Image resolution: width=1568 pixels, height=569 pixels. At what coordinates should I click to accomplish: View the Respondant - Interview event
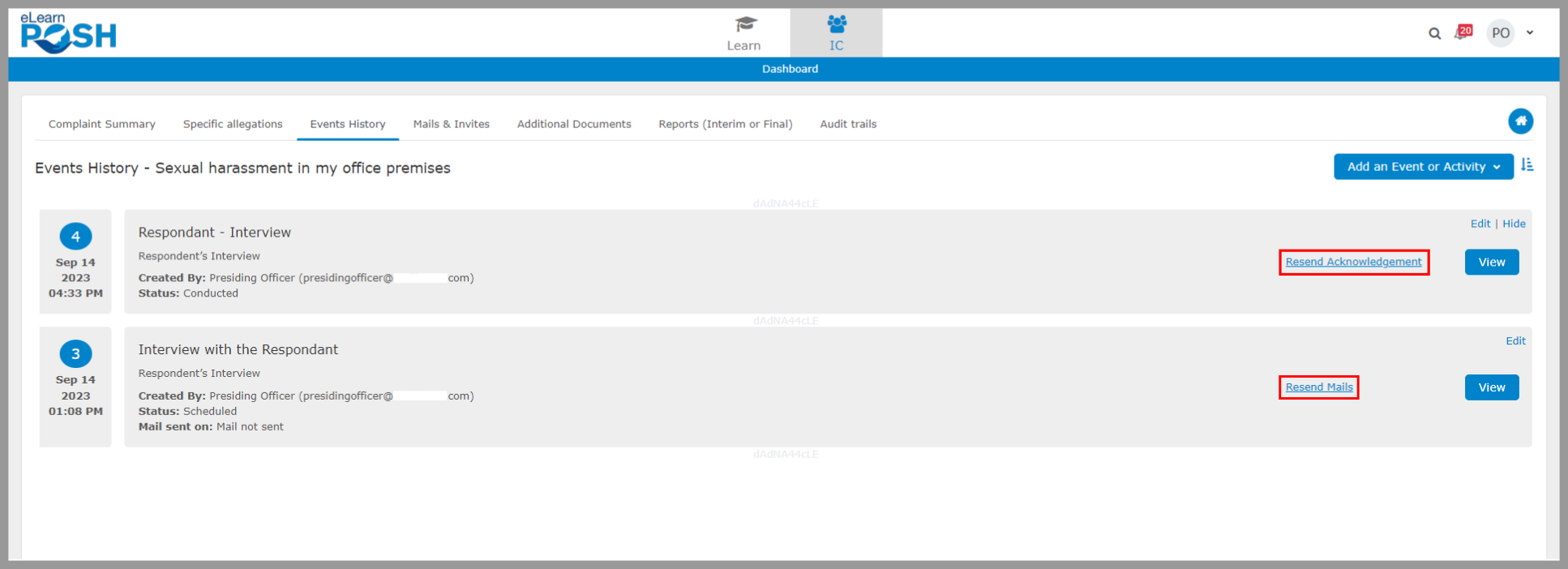pos(1491,262)
